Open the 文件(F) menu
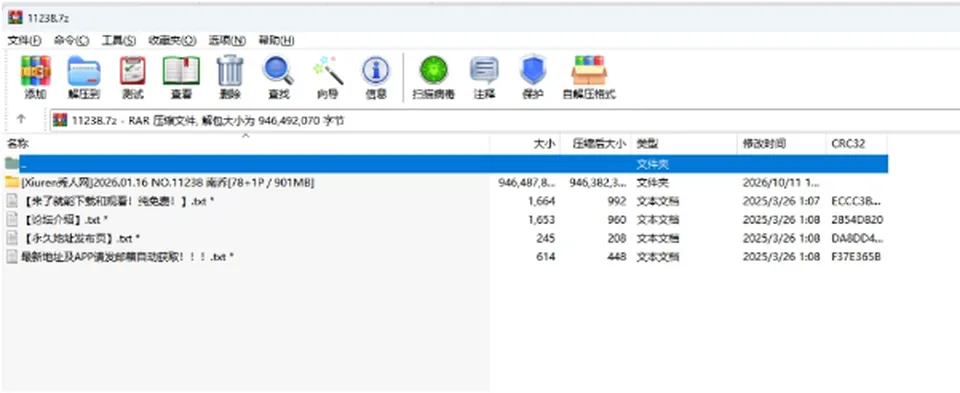 point(24,40)
